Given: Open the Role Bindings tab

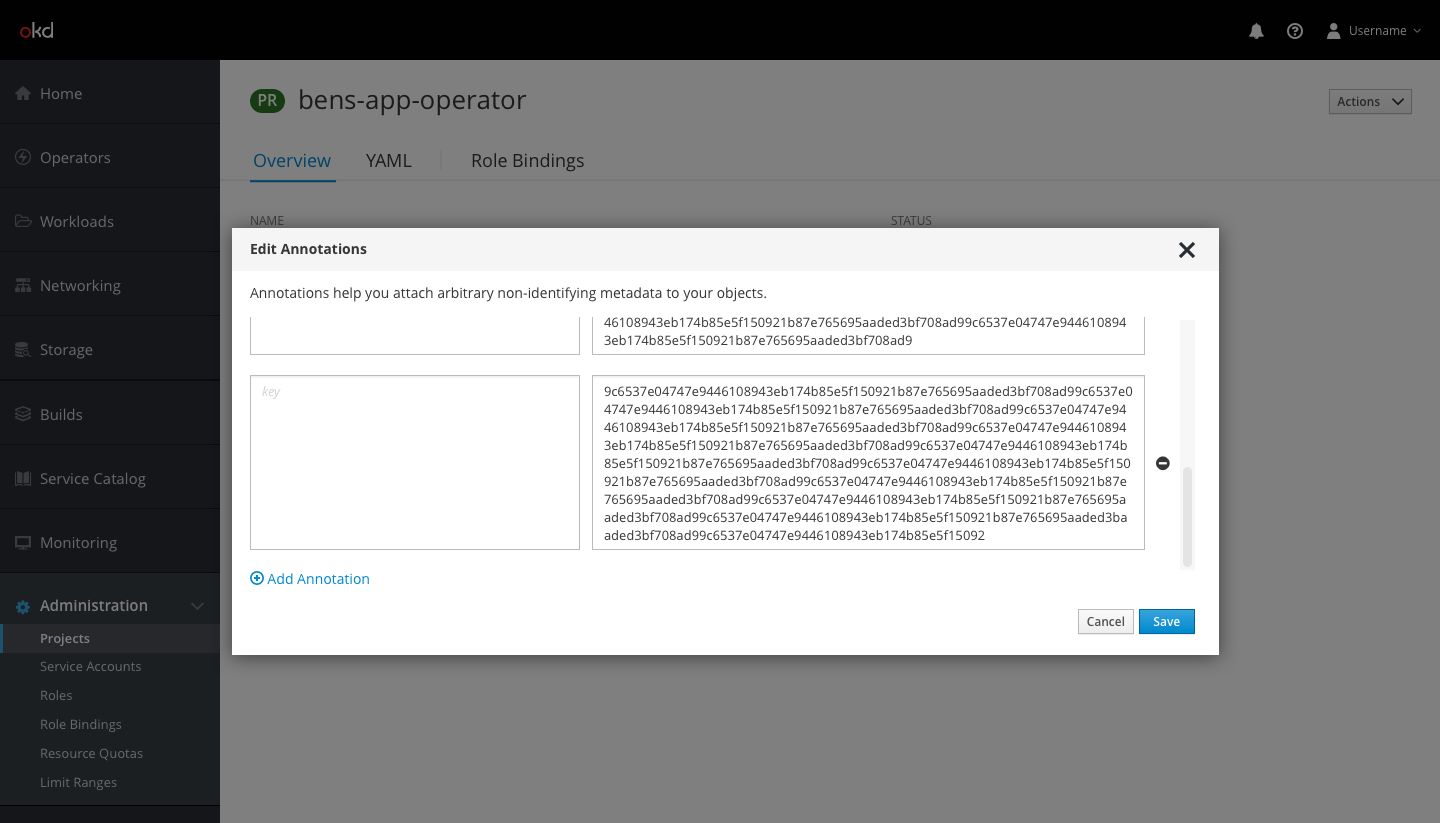Looking at the screenshot, I should 528,160.
